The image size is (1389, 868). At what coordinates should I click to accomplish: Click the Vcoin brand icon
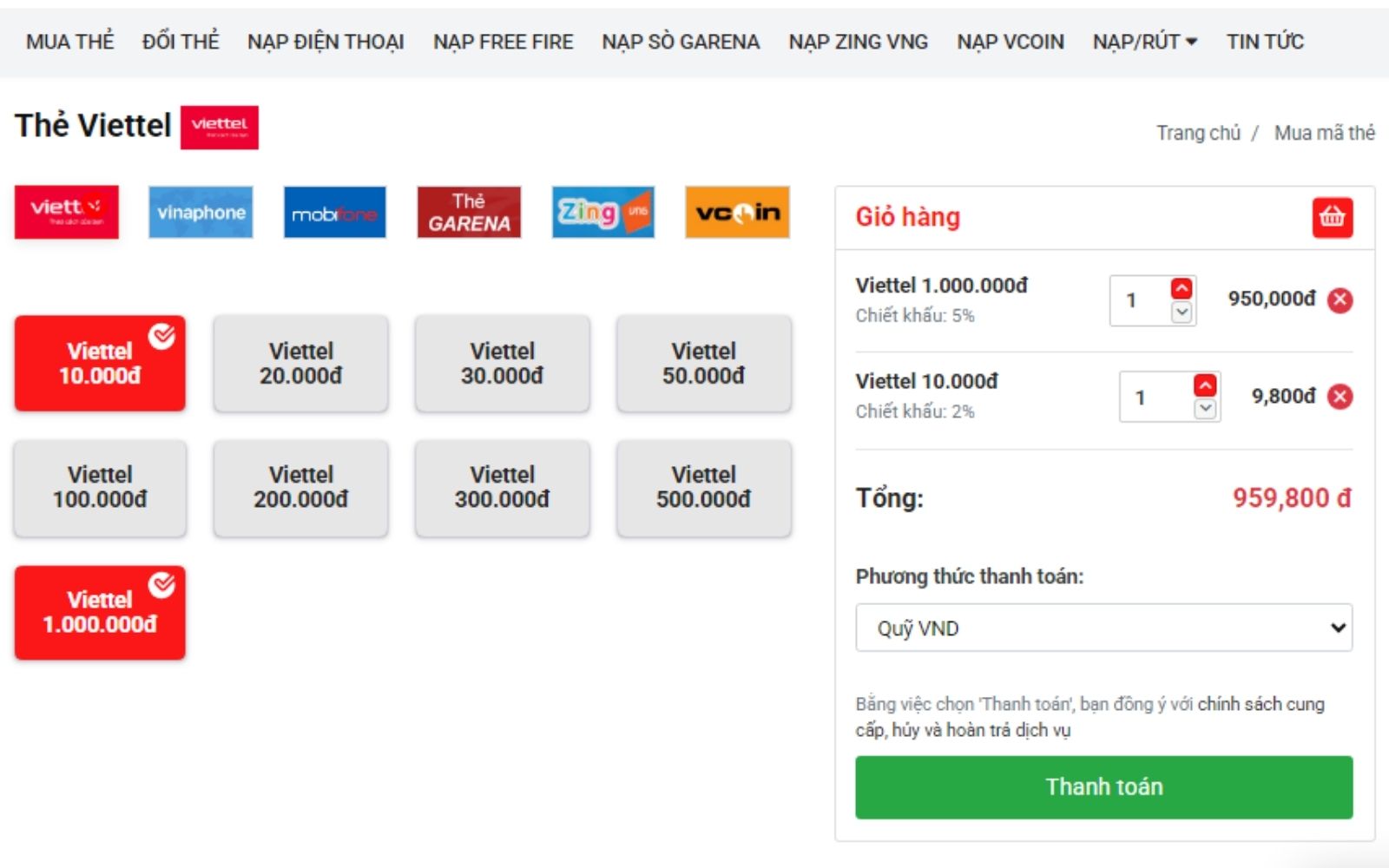736,212
